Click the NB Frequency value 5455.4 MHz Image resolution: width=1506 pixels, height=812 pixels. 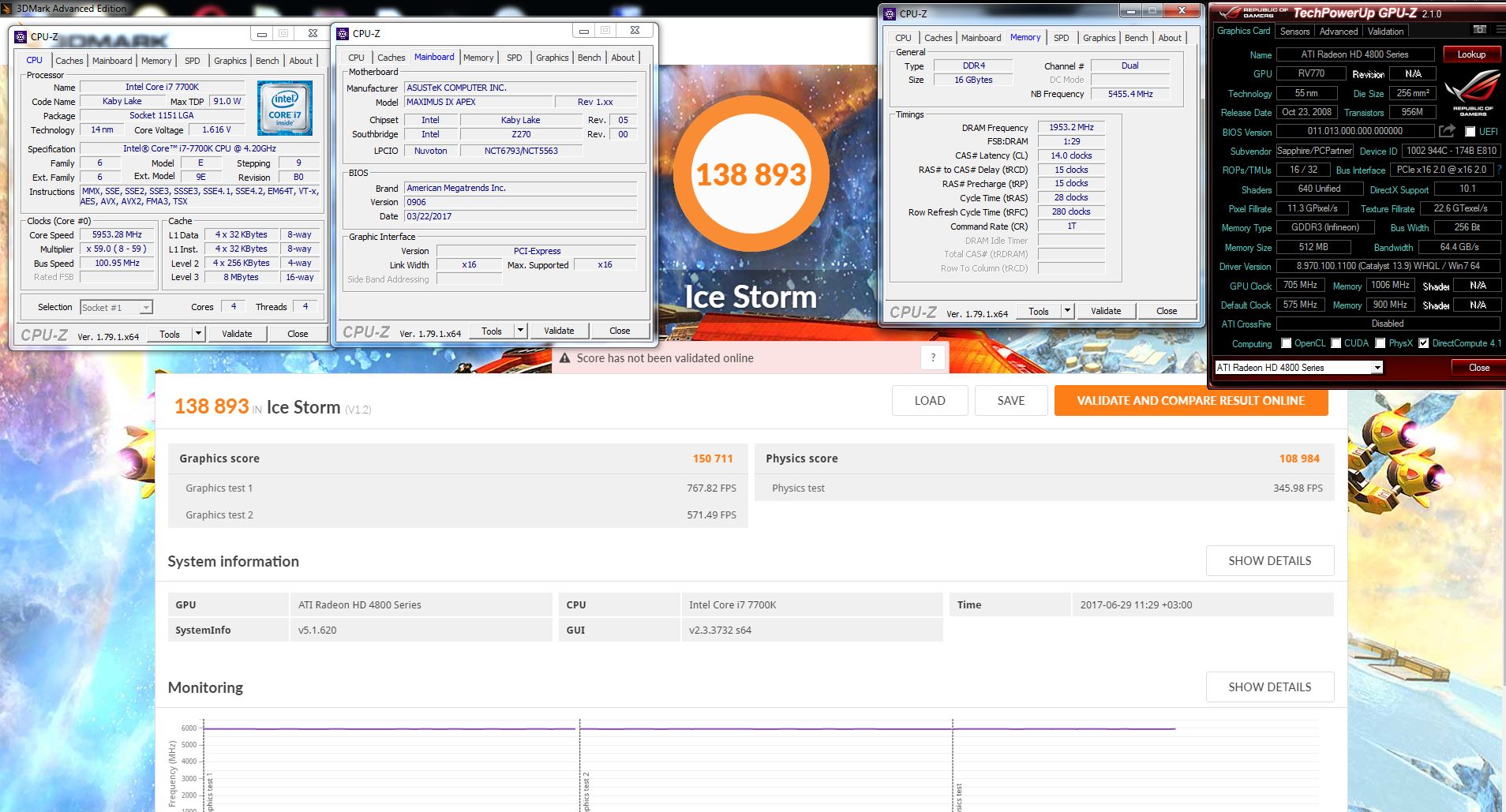point(1129,94)
